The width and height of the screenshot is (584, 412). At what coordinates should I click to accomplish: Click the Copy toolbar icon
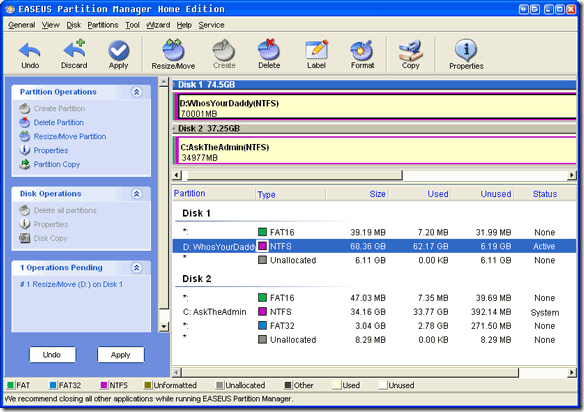[x=410, y=55]
